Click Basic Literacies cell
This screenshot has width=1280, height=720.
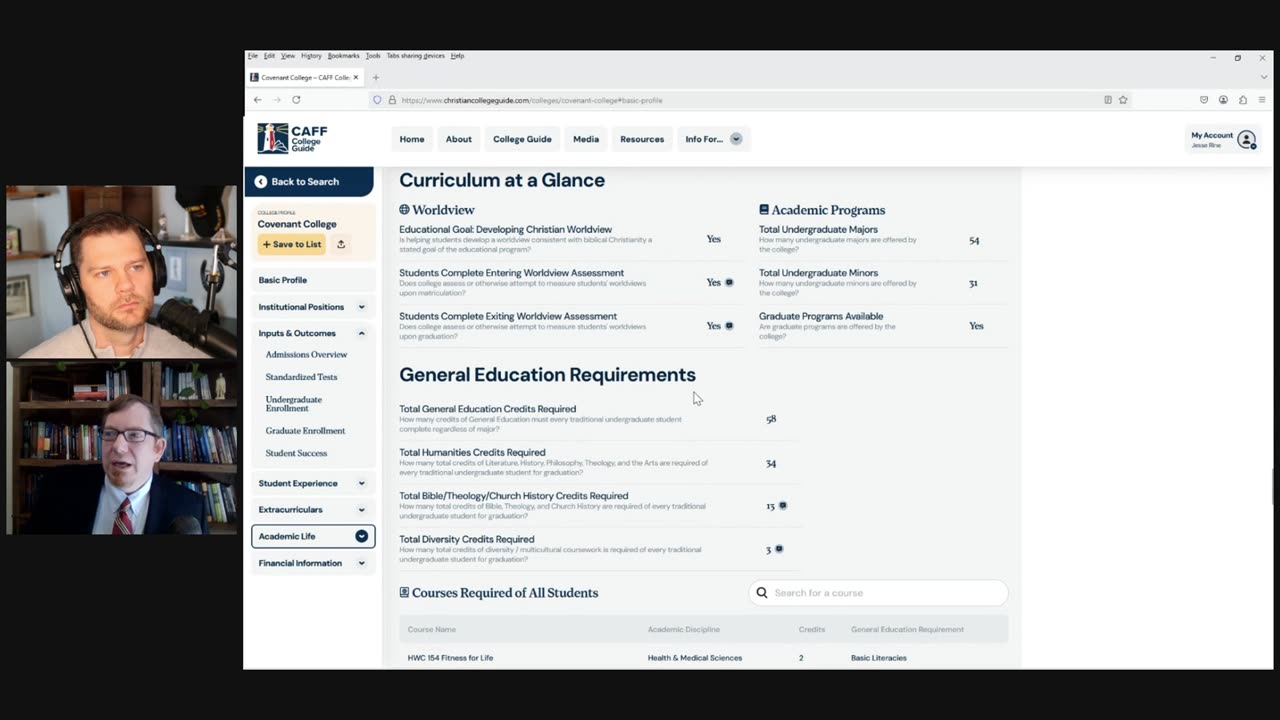pyautogui.click(x=879, y=658)
